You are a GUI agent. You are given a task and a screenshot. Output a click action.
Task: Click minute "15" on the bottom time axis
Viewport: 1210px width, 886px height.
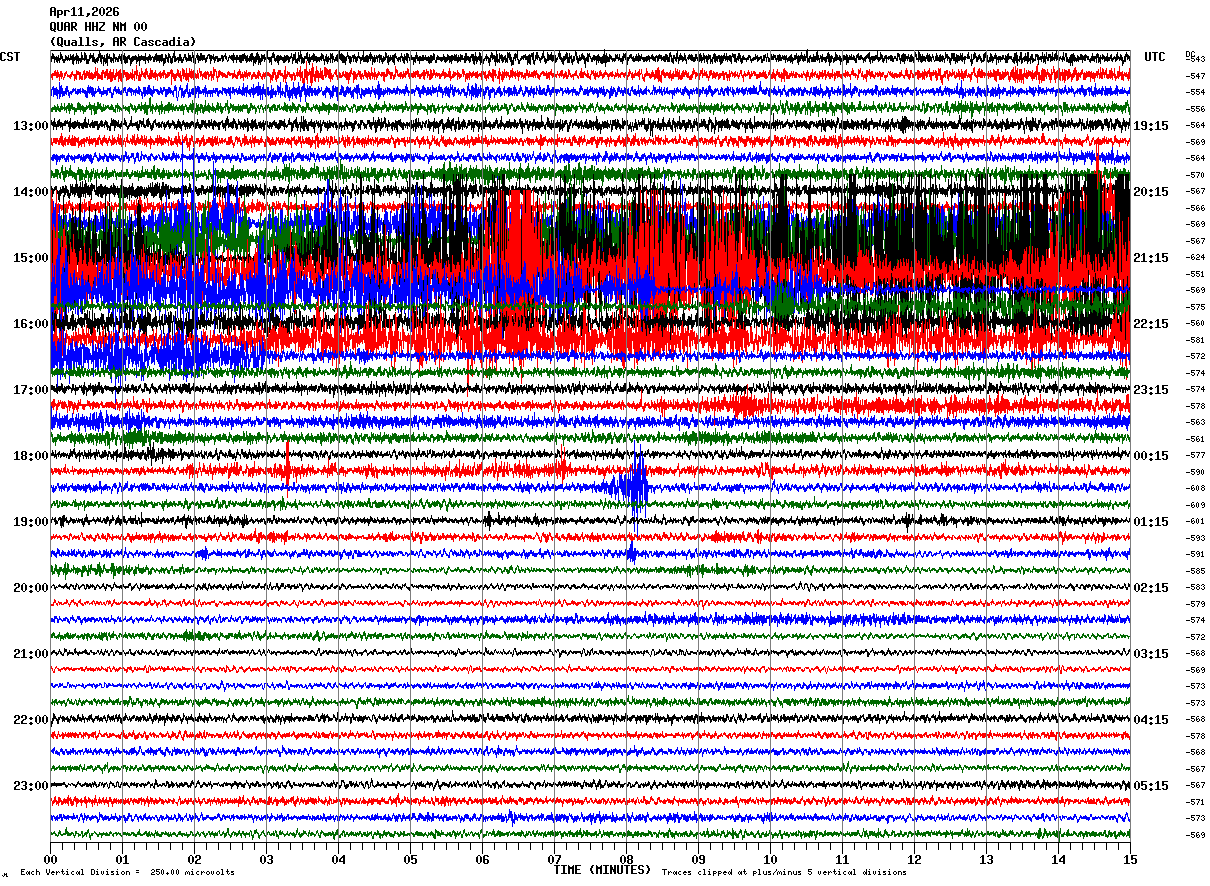tap(1130, 859)
